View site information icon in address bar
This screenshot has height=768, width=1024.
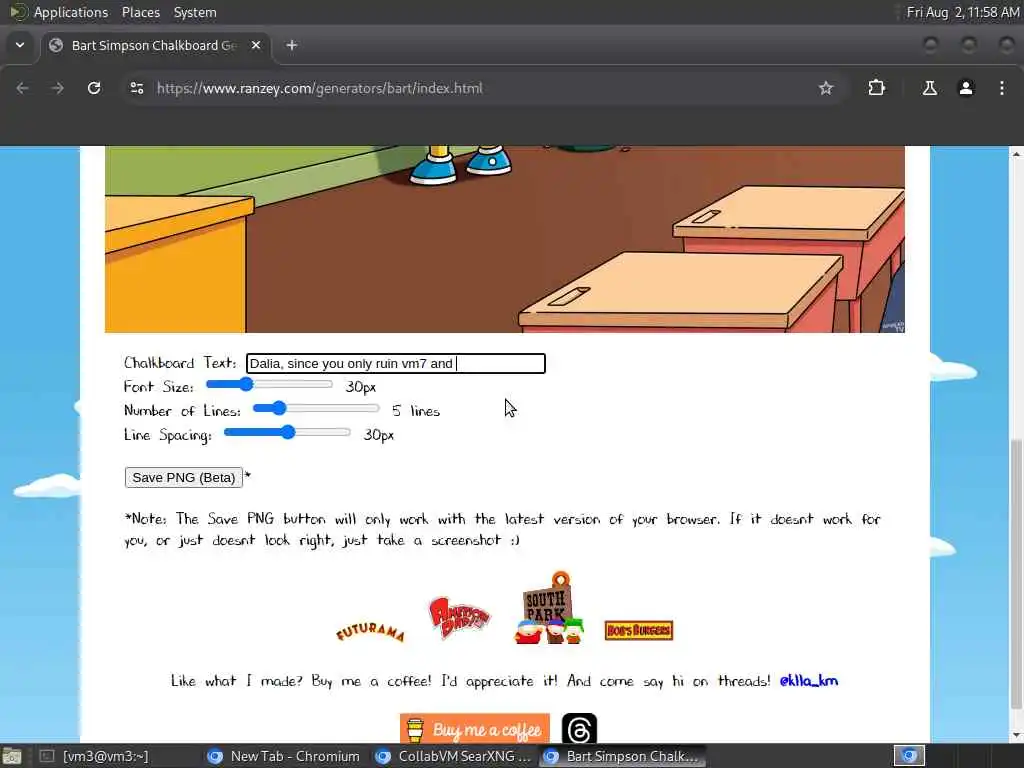coord(136,88)
